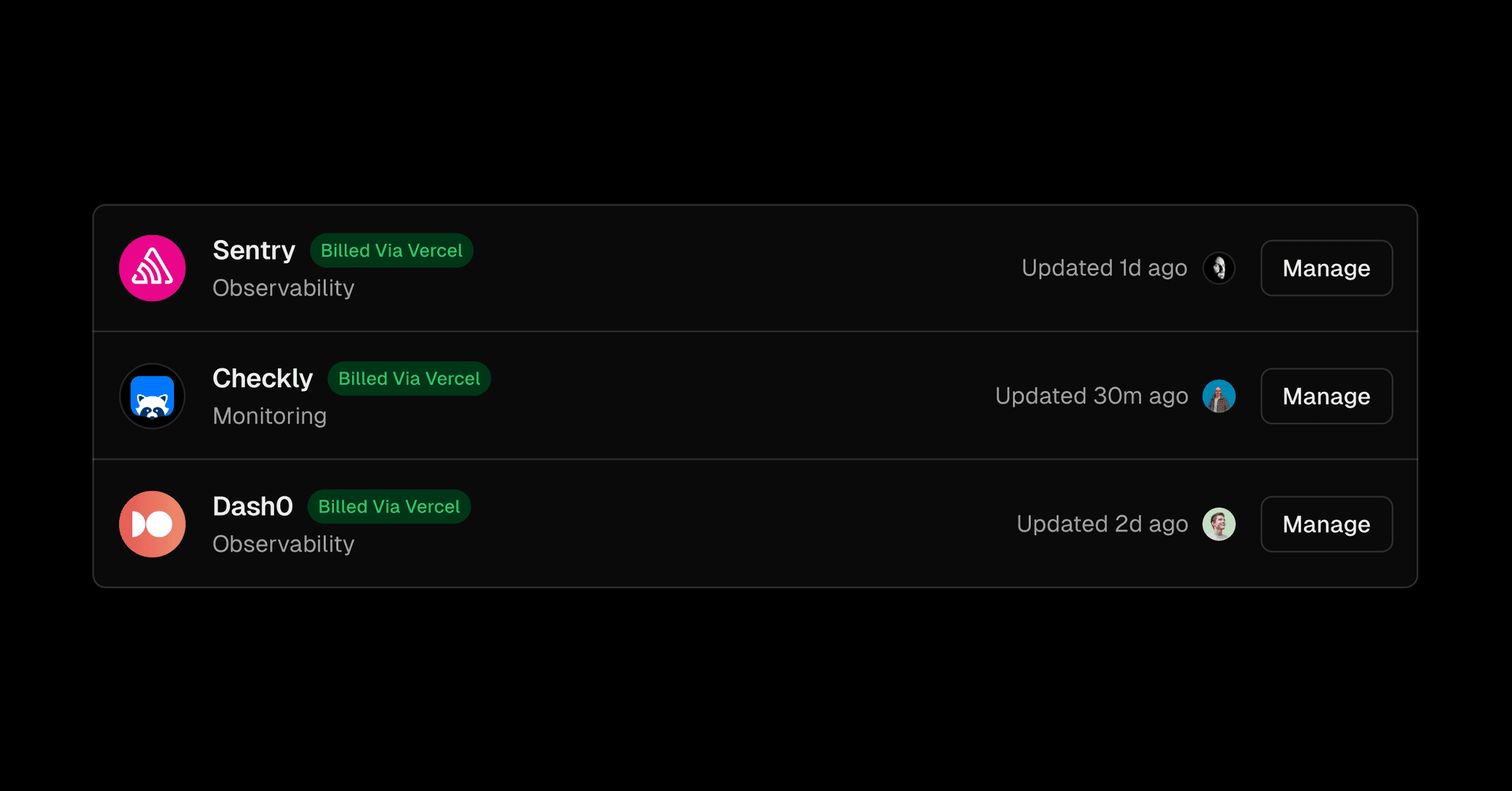The height and width of the screenshot is (791, 1512).
Task: Click the Updated 2d ago text
Action: (1102, 524)
